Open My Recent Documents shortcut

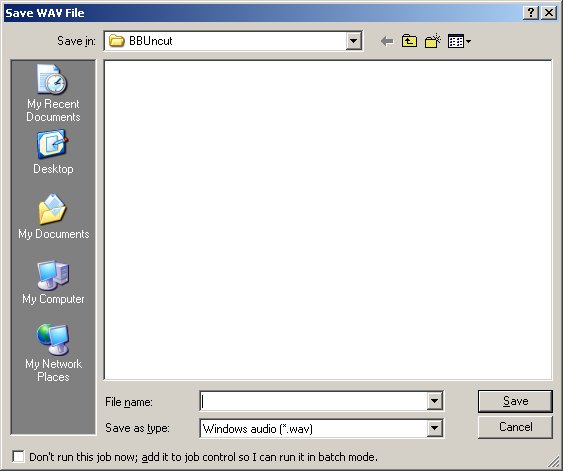point(53,93)
